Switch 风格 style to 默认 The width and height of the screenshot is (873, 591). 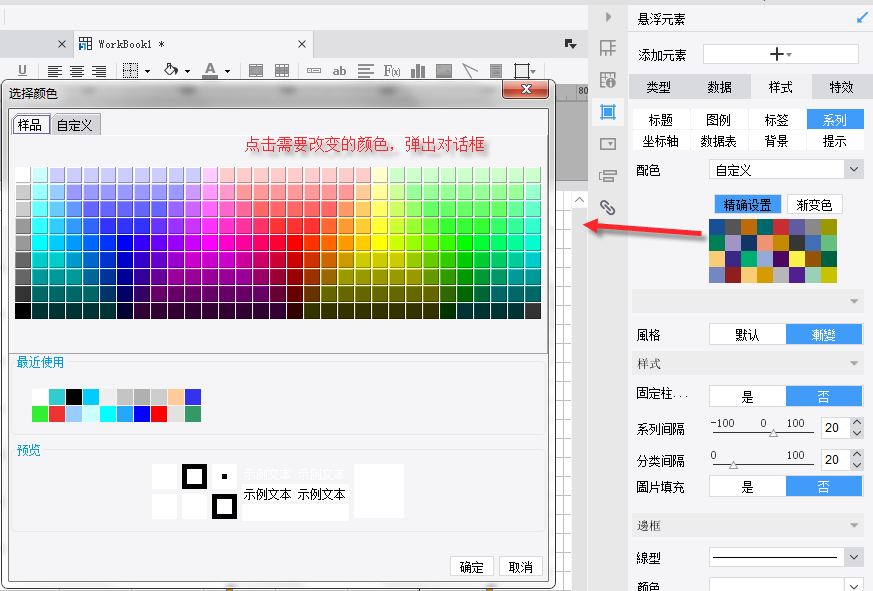(x=747, y=335)
